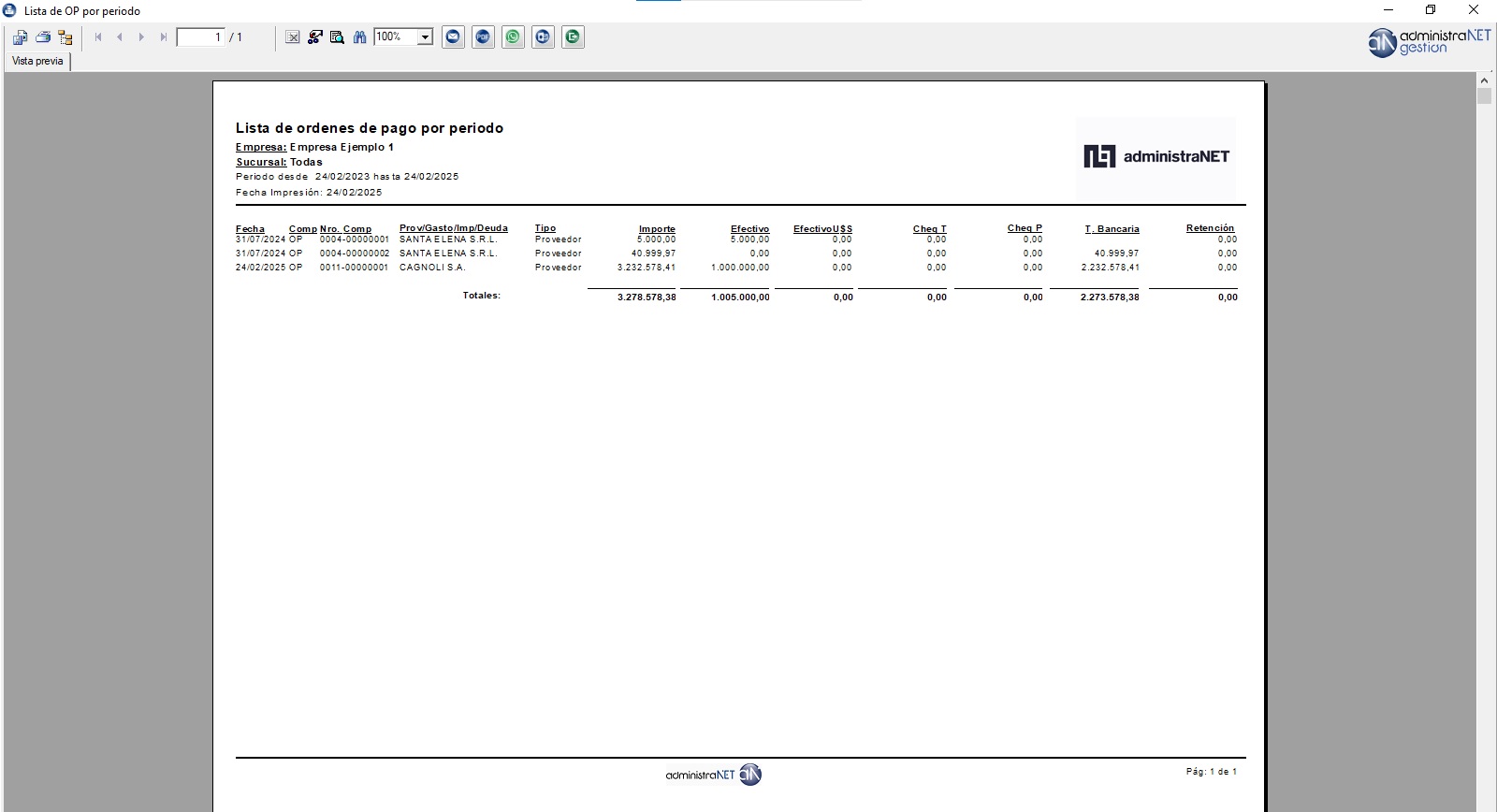Click the administraNET logo in report footer
Image resolution: width=1497 pixels, height=812 pixels.
(714, 775)
